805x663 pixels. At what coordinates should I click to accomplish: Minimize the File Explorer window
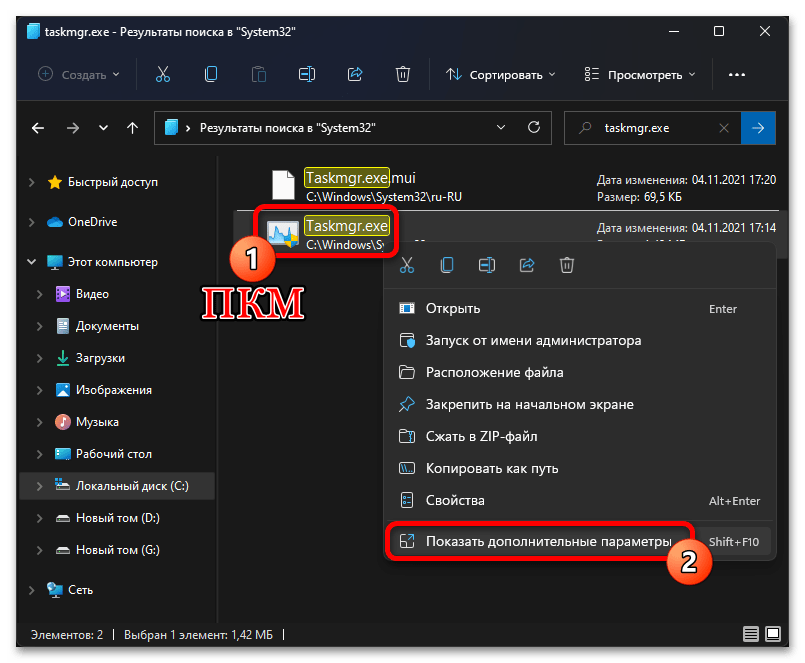pyautogui.click(x=674, y=31)
